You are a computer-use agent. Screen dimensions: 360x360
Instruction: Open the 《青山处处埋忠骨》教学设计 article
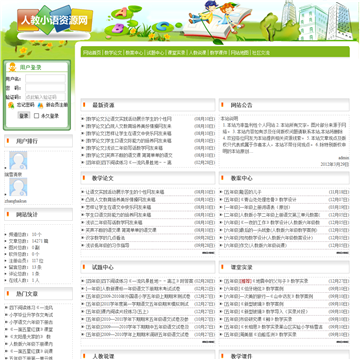(x=260, y=200)
